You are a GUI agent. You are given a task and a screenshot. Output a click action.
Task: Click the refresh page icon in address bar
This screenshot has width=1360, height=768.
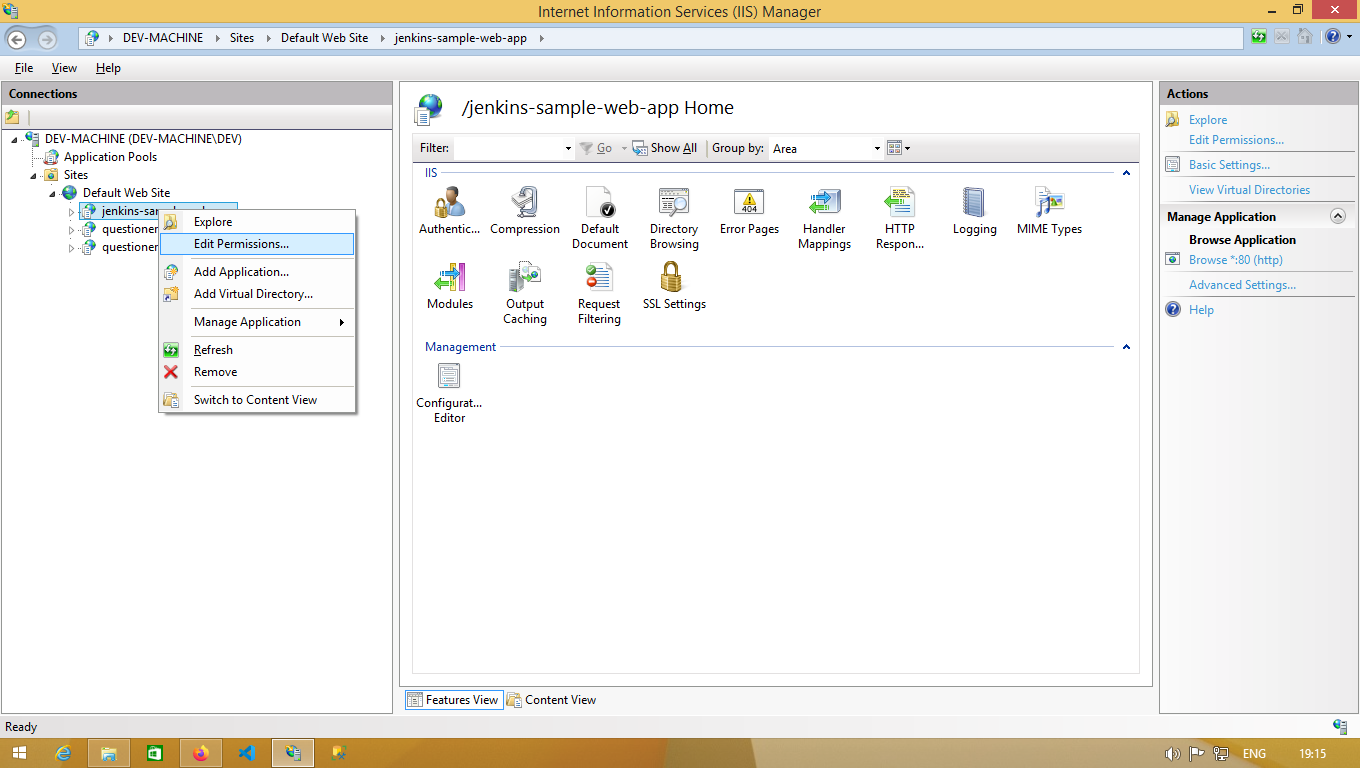coord(1259,37)
